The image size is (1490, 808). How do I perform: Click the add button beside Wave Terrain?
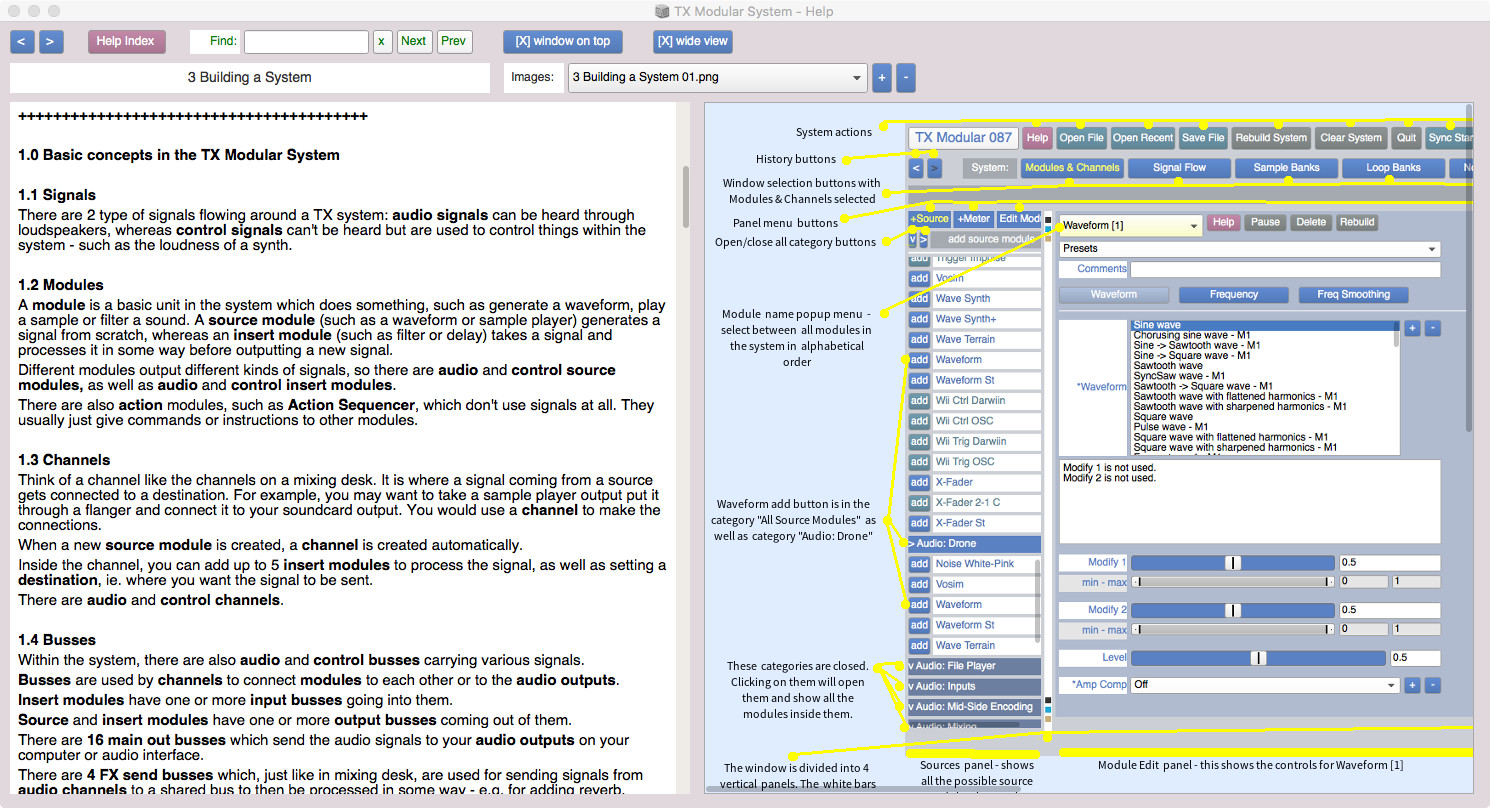tap(918, 339)
